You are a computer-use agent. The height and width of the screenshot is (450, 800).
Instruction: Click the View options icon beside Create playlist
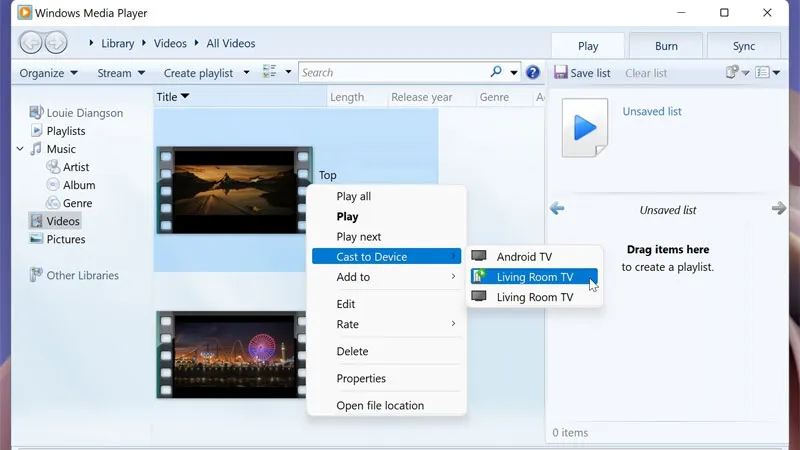pos(270,72)
